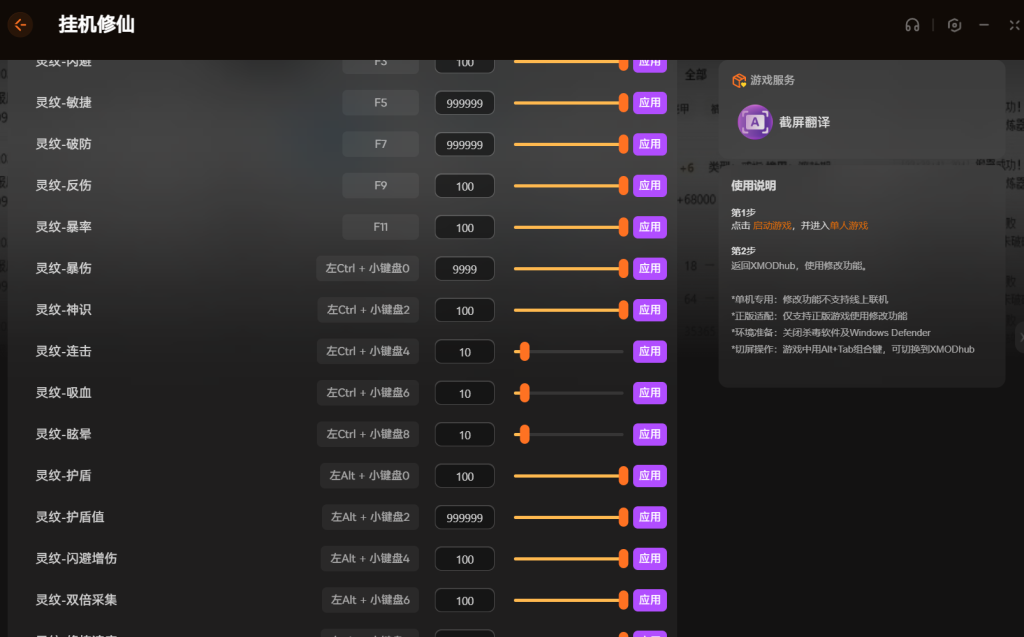Apply the 灵纹-双倍采集 setting
Image resolution: width=1024 pixels, height=637 pixels.
tap(649, 600)
